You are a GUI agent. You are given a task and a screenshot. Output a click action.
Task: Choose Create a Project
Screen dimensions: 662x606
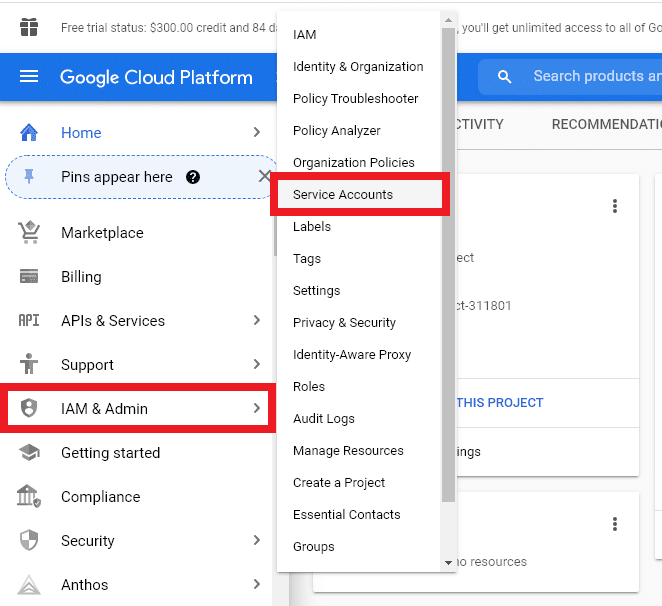pos(359,482)
